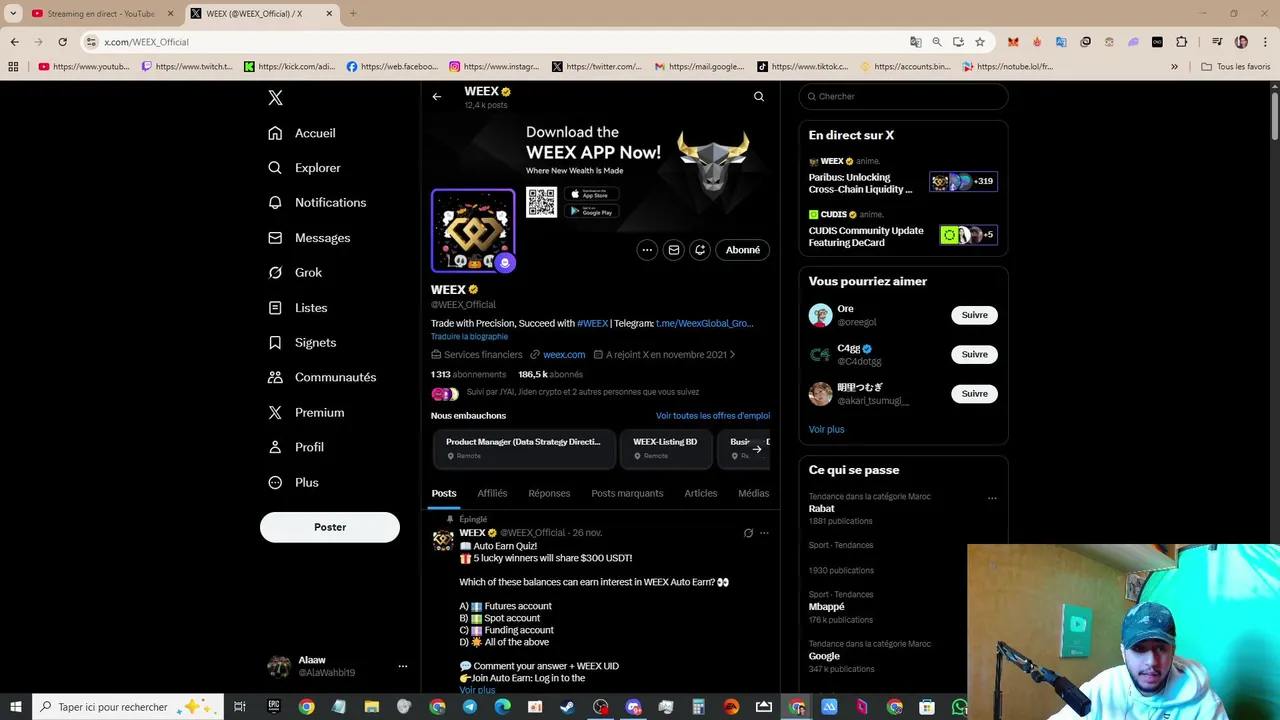This screenshot has height=720, width=1280.
Task: Open Paribus live space listing
Action: [x=903, y=176]
